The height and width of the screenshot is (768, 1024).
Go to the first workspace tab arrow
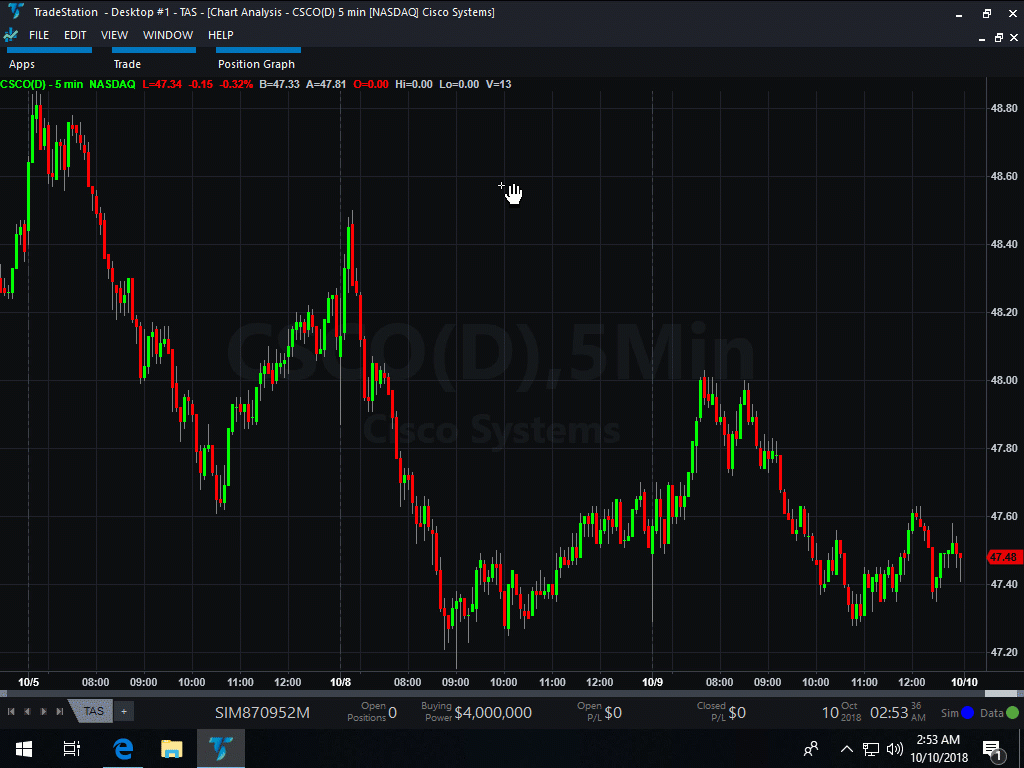pyautogui.click(x=11, y=711)
